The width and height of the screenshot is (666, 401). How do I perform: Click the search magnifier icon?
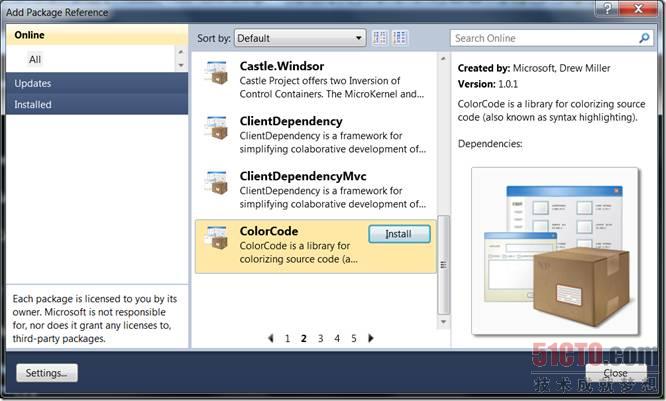tap(644, 38)
